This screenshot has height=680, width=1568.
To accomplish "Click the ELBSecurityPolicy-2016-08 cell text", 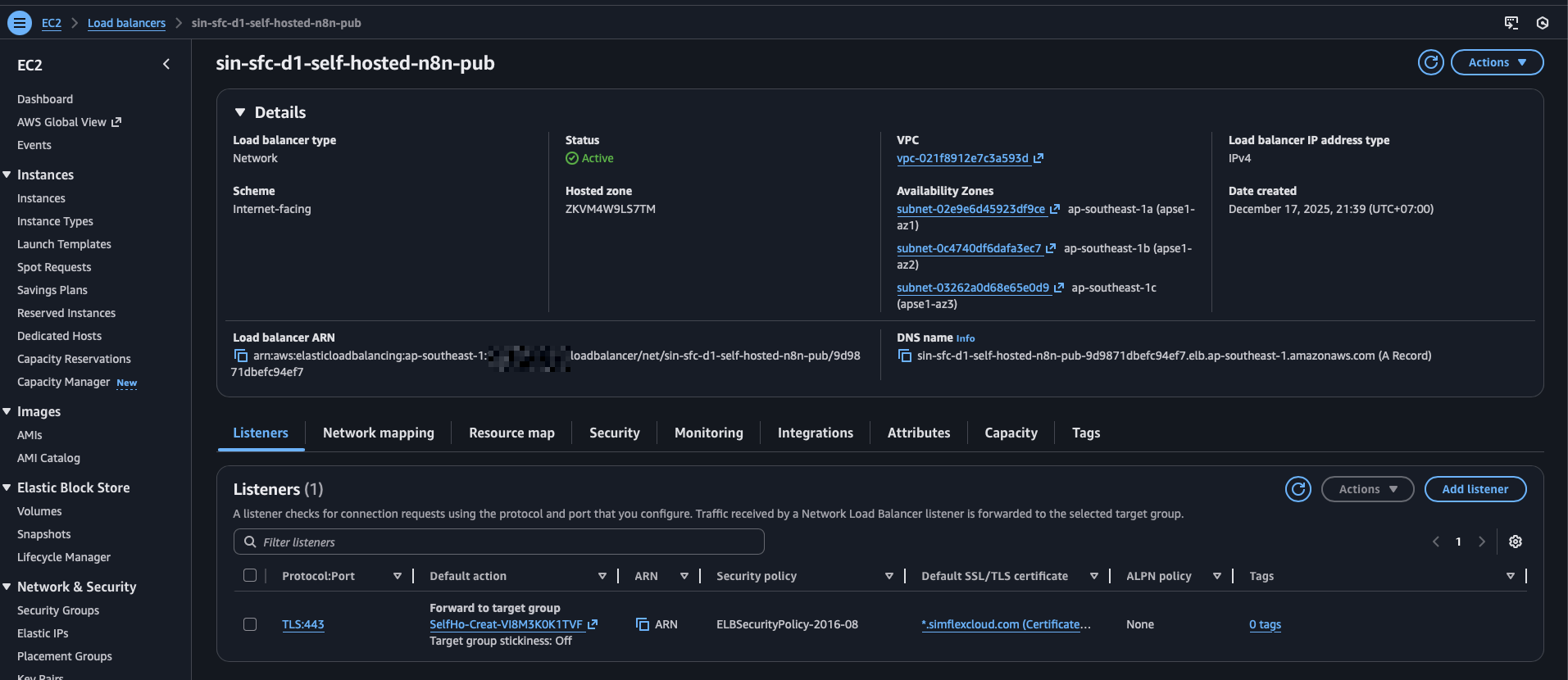I will [787, 624].
